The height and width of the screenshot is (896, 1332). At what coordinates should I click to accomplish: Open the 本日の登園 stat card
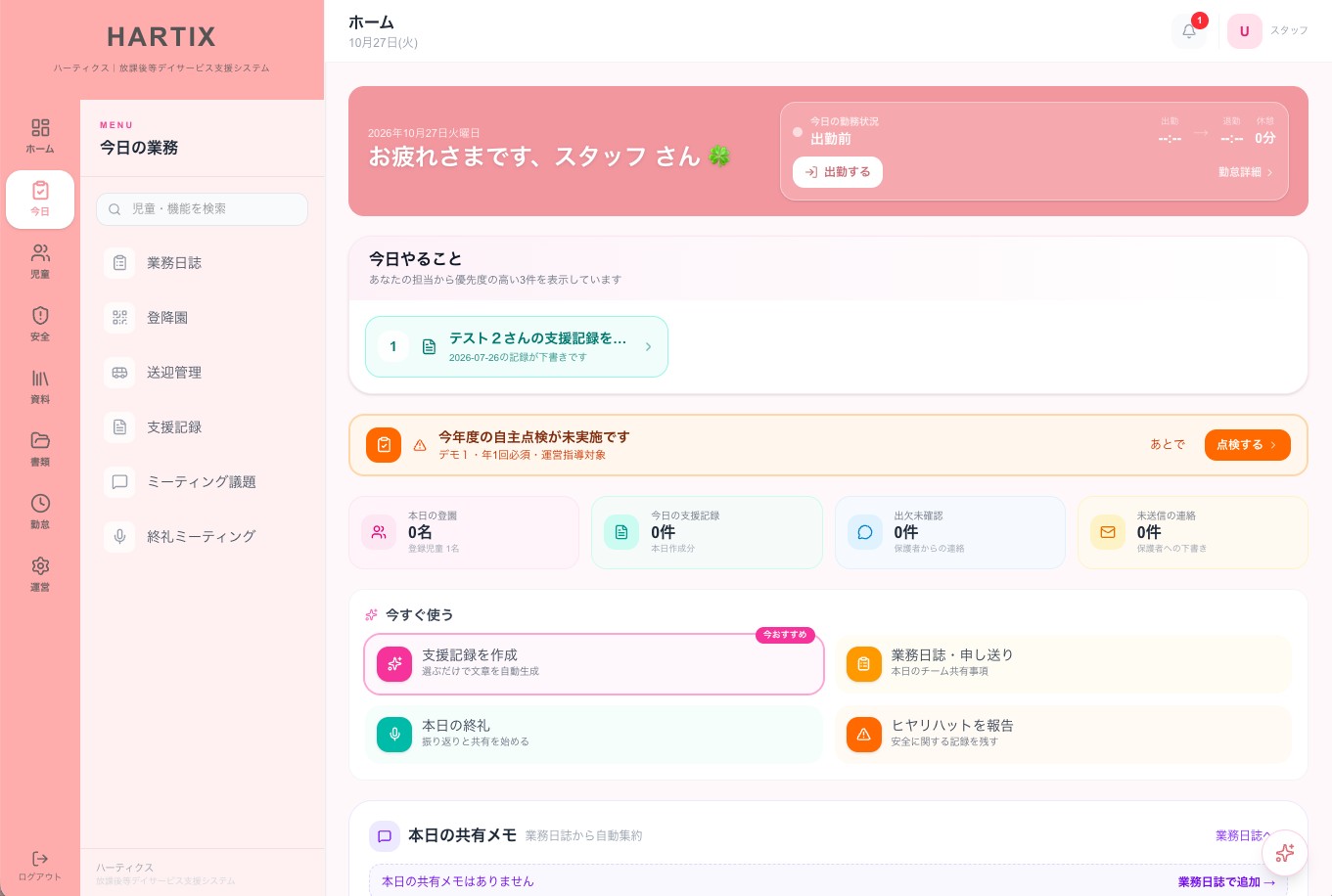click(464, 533)
